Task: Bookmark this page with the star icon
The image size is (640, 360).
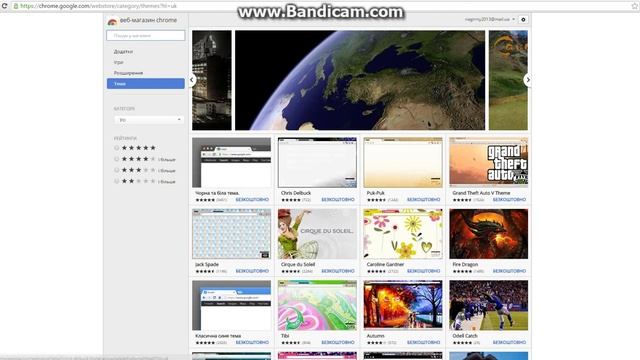Action: point(635,6)
